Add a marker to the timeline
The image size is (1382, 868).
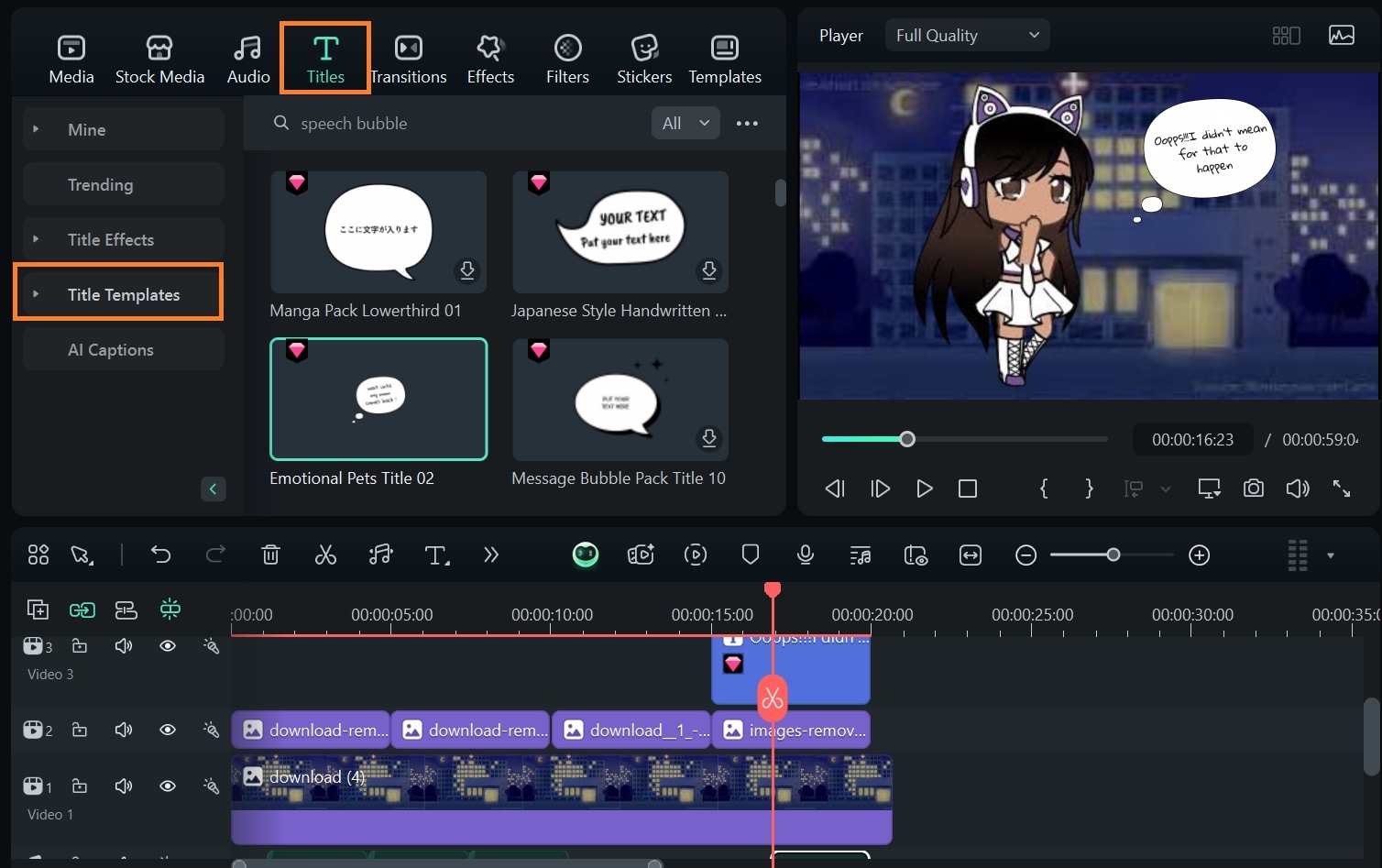tap(751, 555)
